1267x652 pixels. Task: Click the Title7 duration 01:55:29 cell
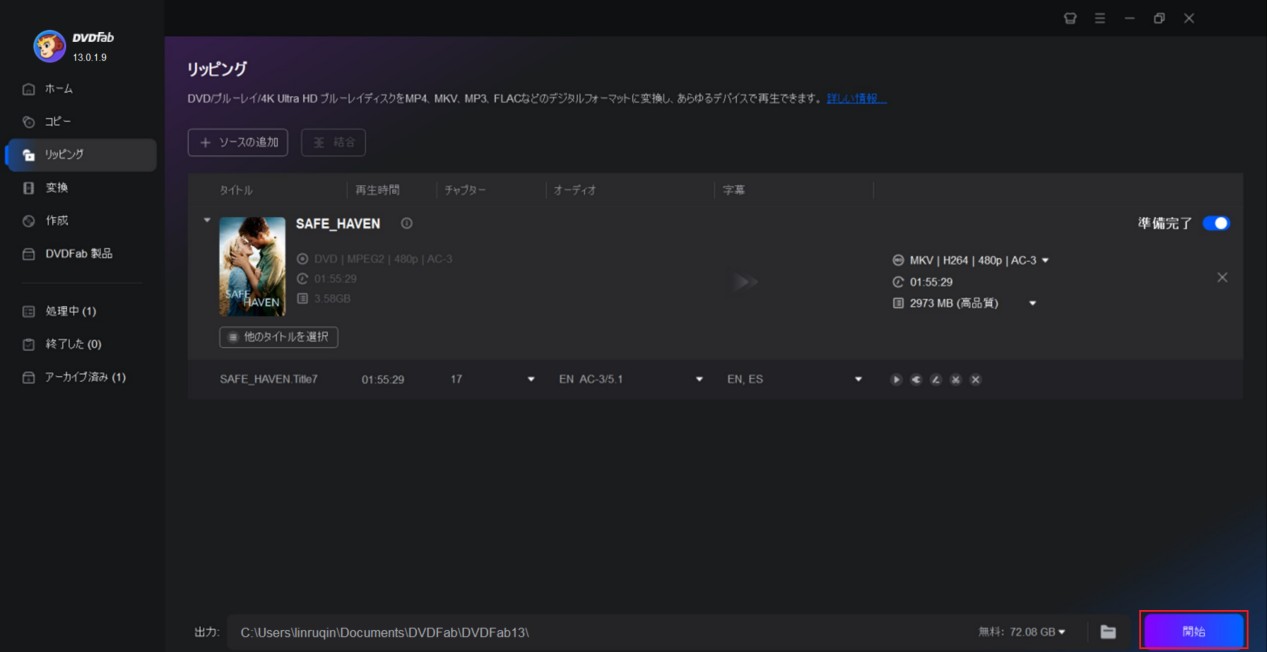click(x=383, y=380)
